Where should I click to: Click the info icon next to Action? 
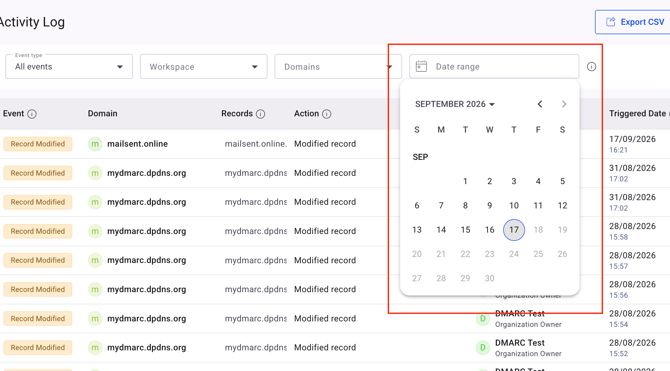pos(326,114)
